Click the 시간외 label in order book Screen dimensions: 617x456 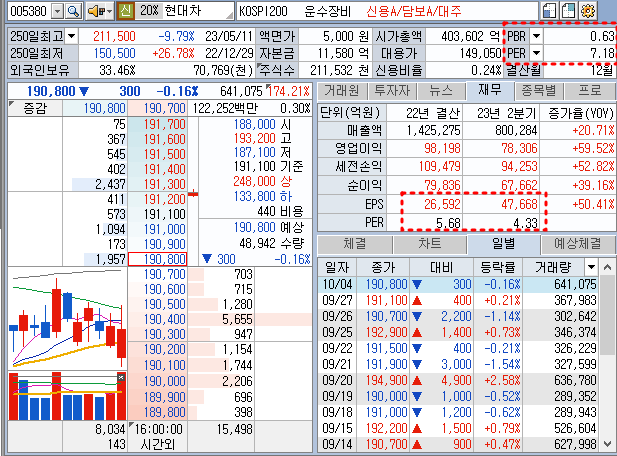pyautogui.click(x=157, y=445)
